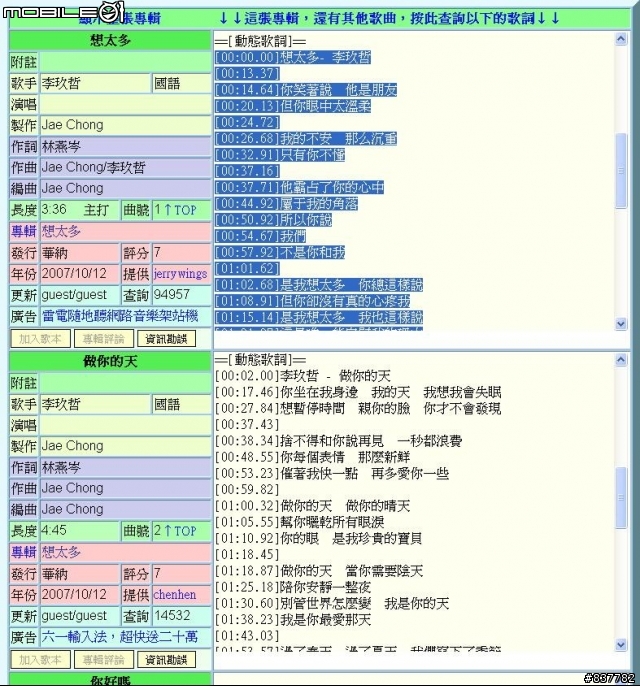Click lyric line 你笑著說 他是朋友
The height and width of the screenshot is (686, 640).
coord(339,90)
